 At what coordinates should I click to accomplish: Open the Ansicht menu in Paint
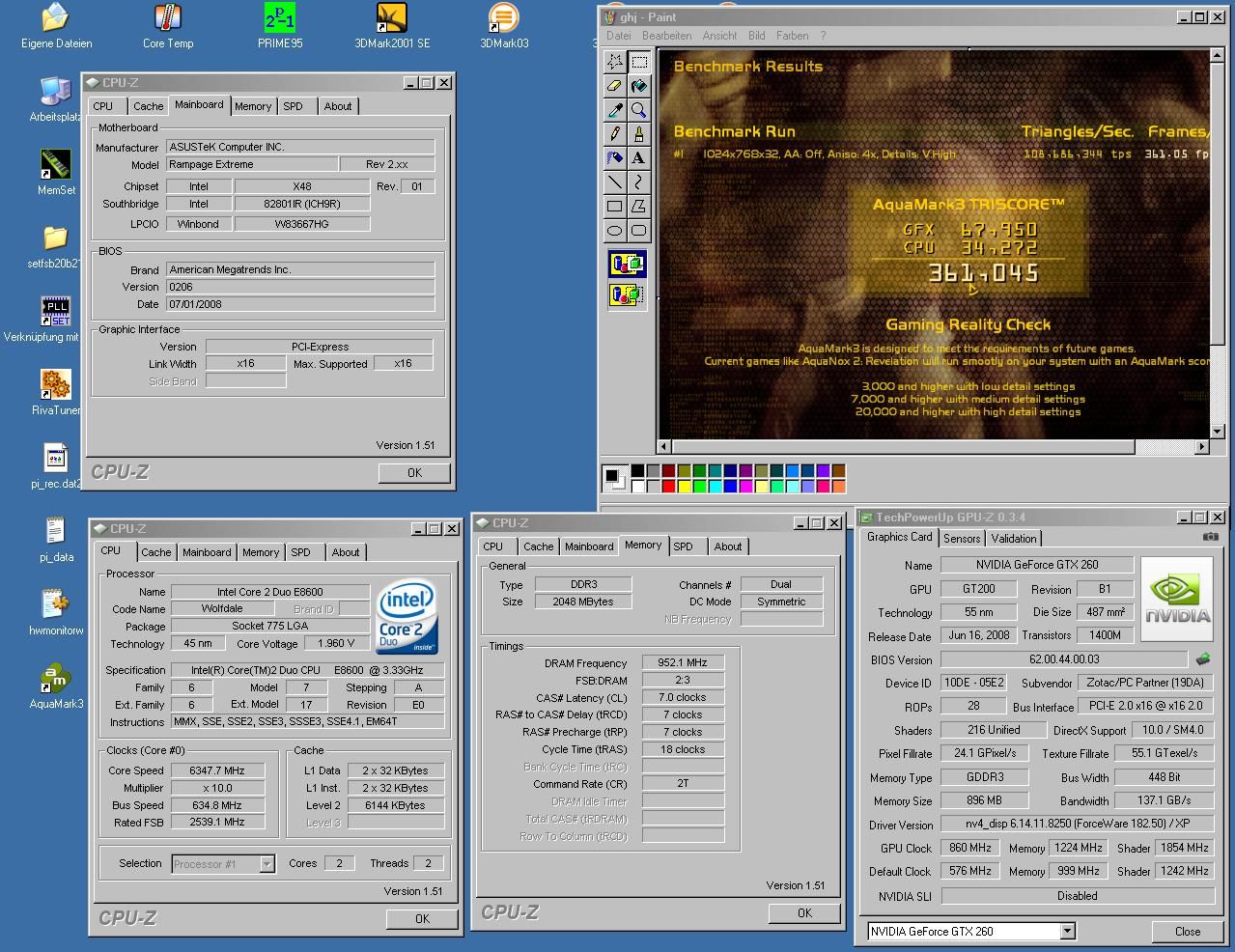point(719,36)
